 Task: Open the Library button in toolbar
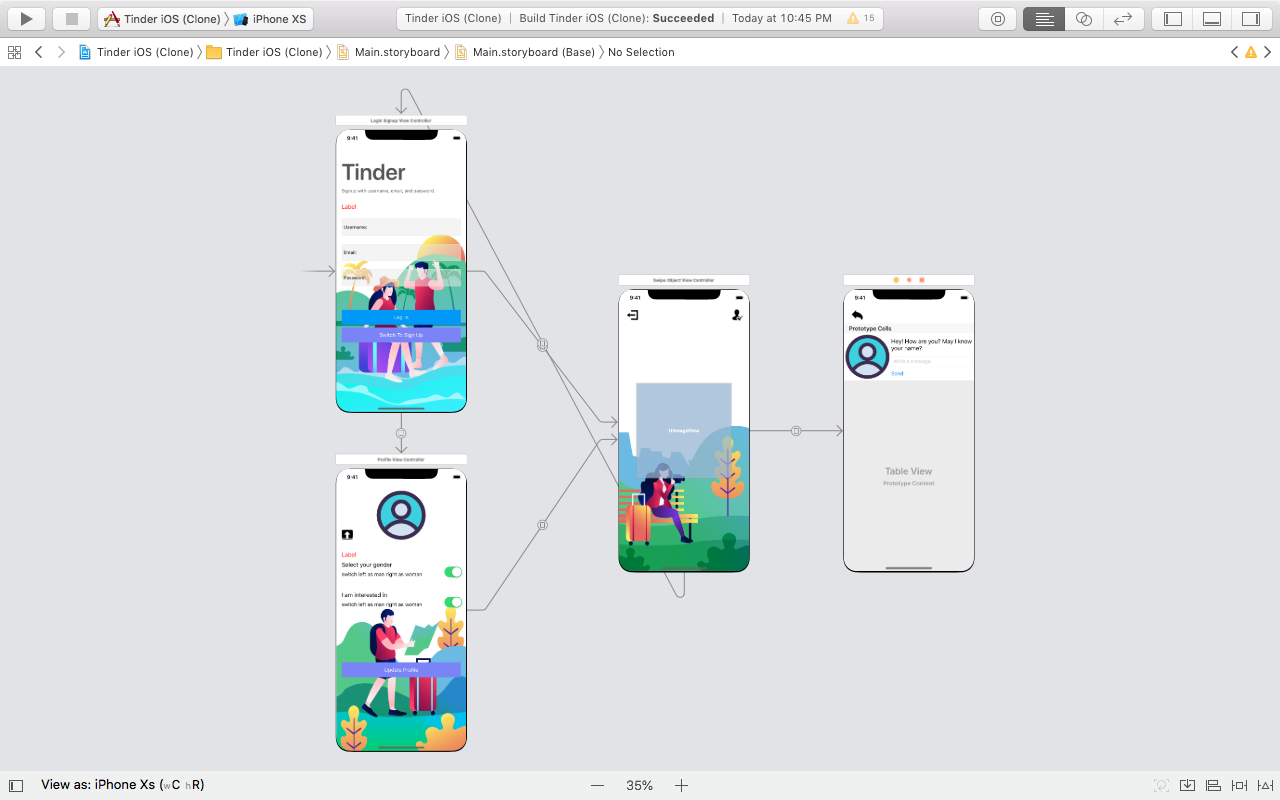coord(997,18)
